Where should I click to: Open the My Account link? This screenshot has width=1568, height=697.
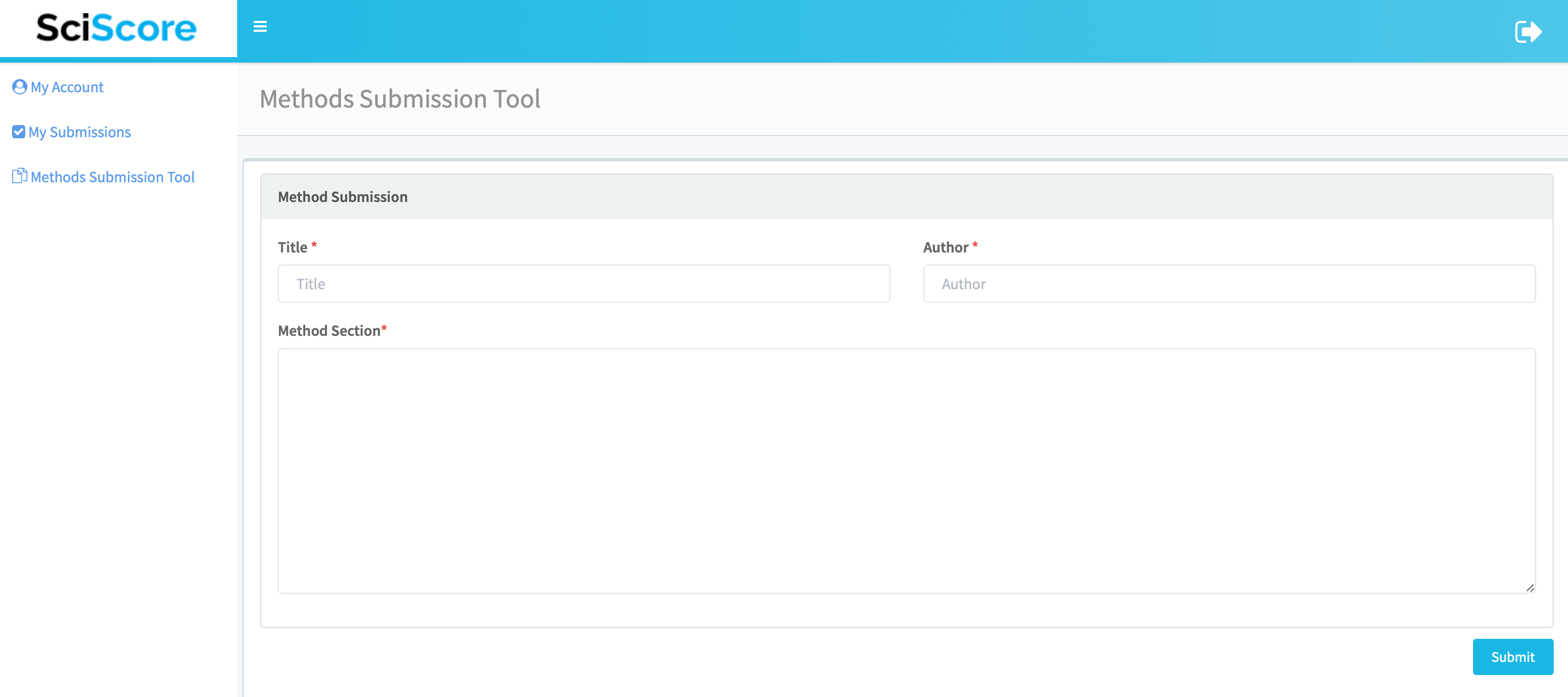click(x=67, y=87)
